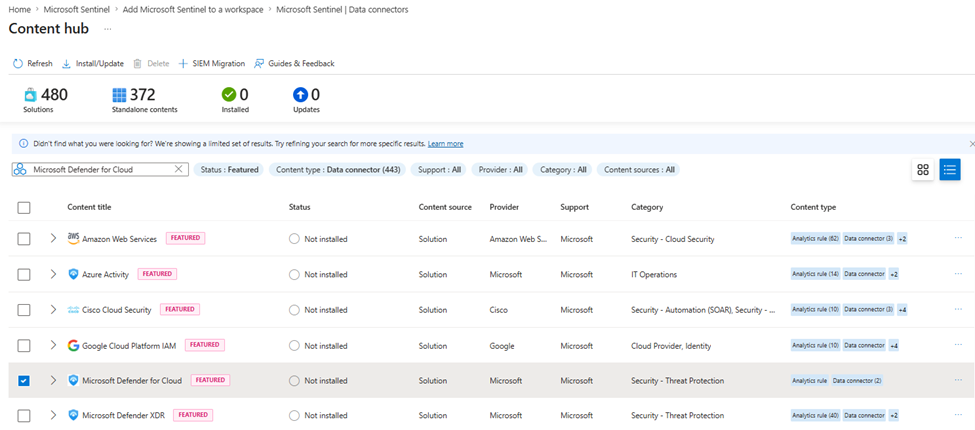Open Add Microsoft Sentinel to a workspace breadcrumb

click(193, 10)
